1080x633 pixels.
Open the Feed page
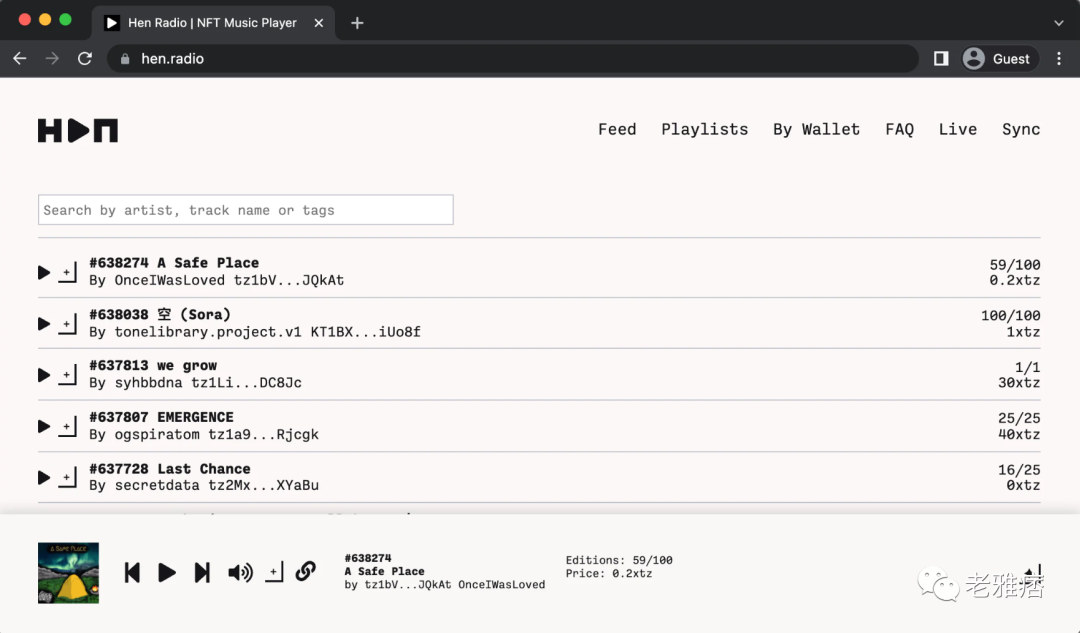tap(617, 129)
